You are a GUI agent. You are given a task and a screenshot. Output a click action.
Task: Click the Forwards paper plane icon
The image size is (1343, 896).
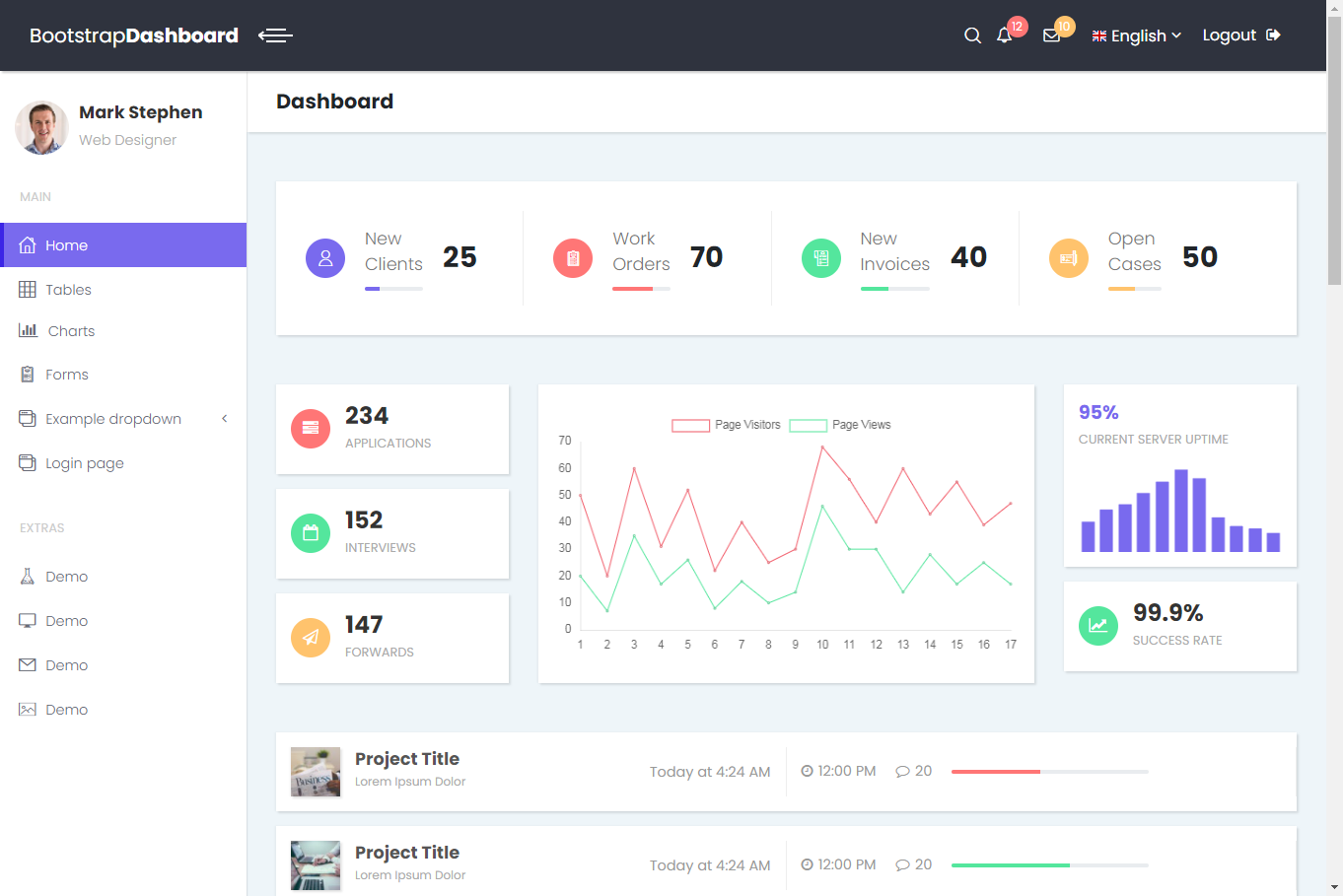(311, 637)
